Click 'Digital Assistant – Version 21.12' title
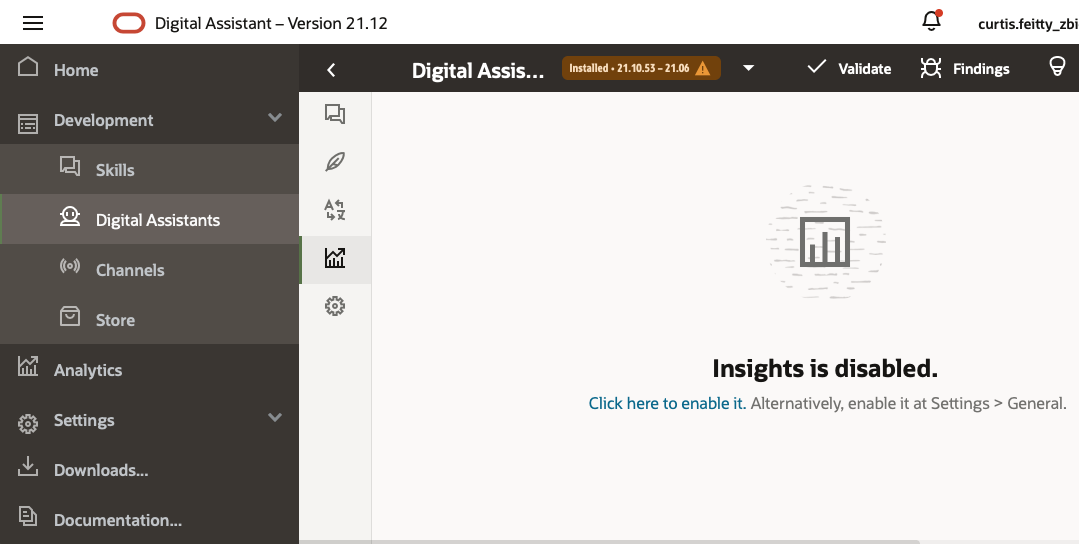This screenshot has height=544, width=1079. coord(271,23)
